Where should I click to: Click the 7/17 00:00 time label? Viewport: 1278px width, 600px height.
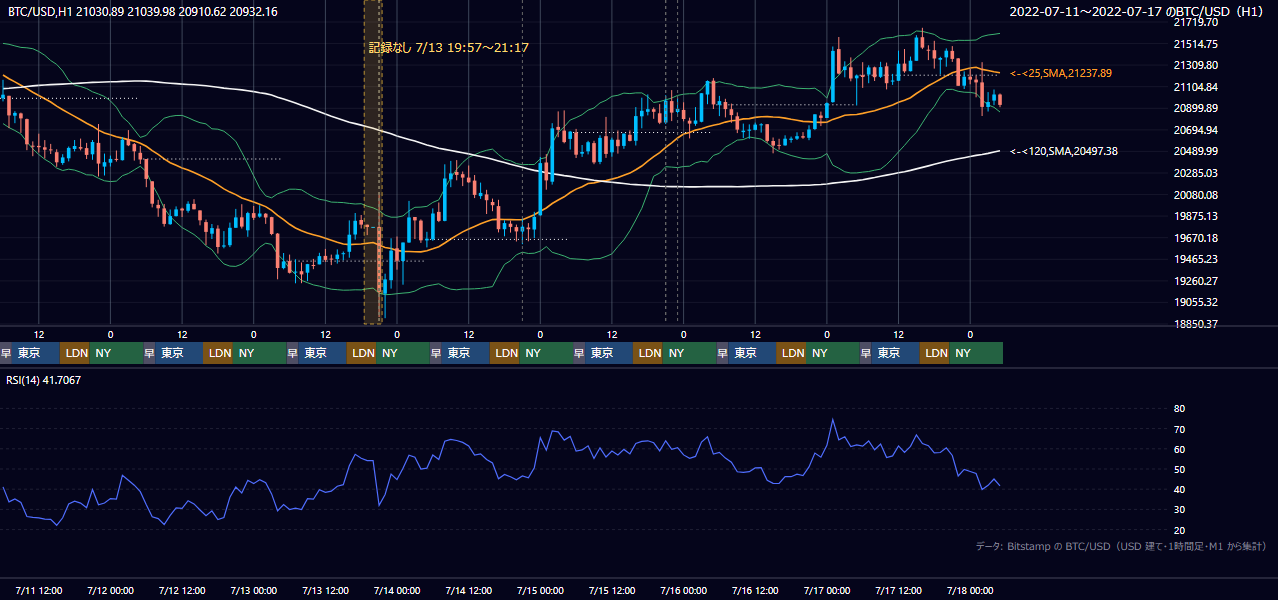(x=827, y=590)
